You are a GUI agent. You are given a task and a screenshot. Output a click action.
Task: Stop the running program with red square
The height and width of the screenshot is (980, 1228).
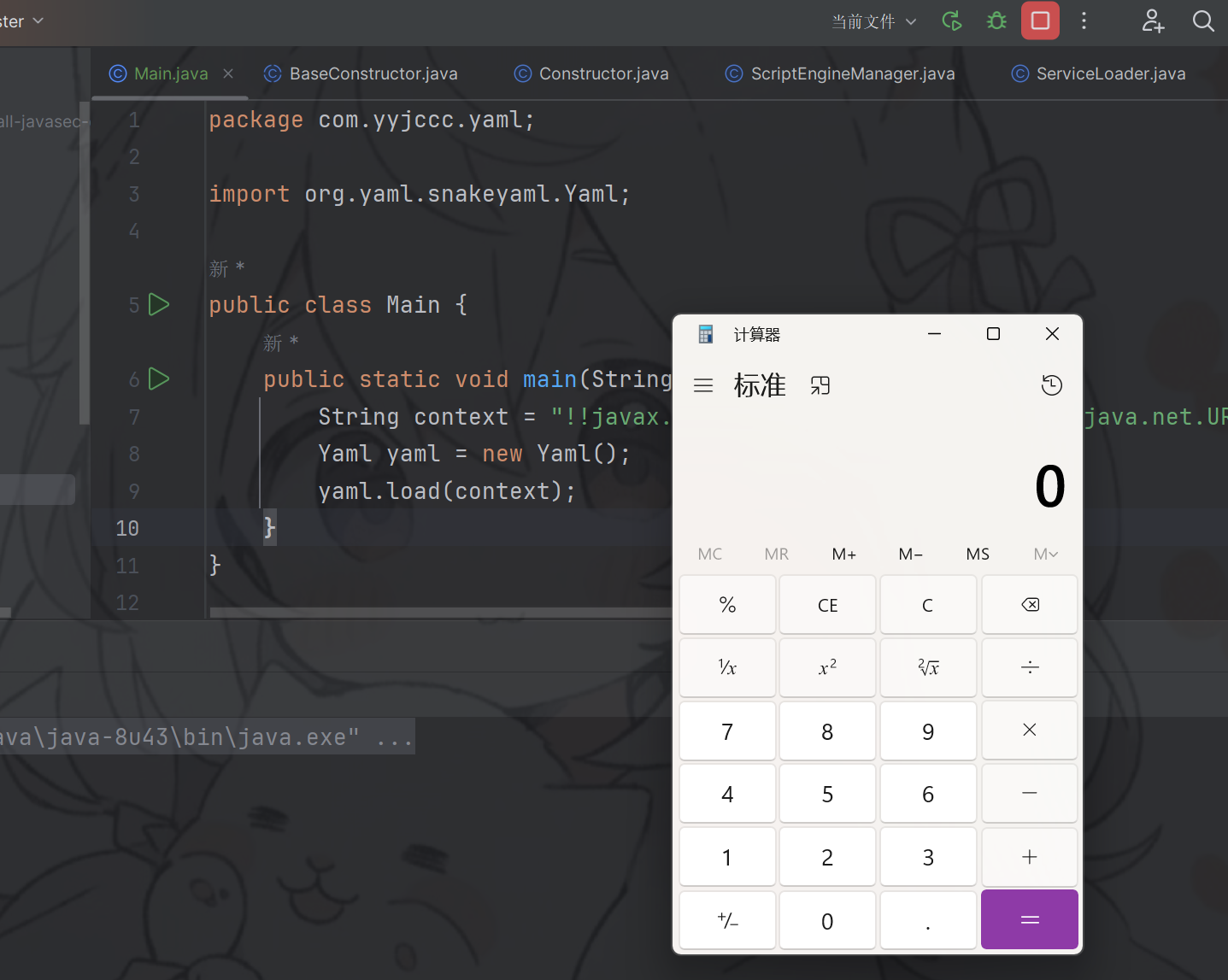(x=1040, y=21)
